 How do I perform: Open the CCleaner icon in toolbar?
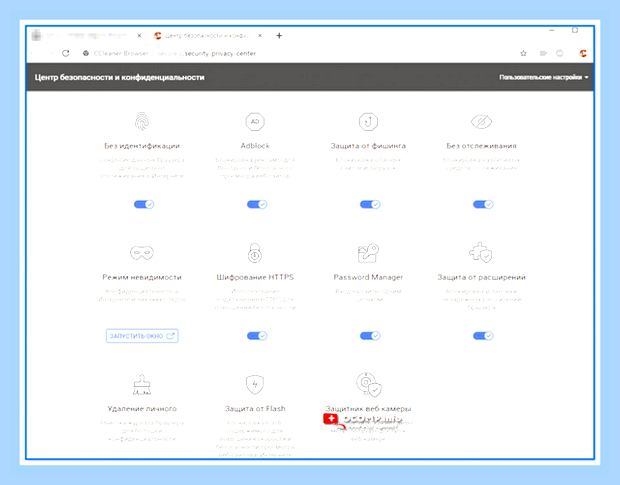pyautogui.click(x=583, y=53)
